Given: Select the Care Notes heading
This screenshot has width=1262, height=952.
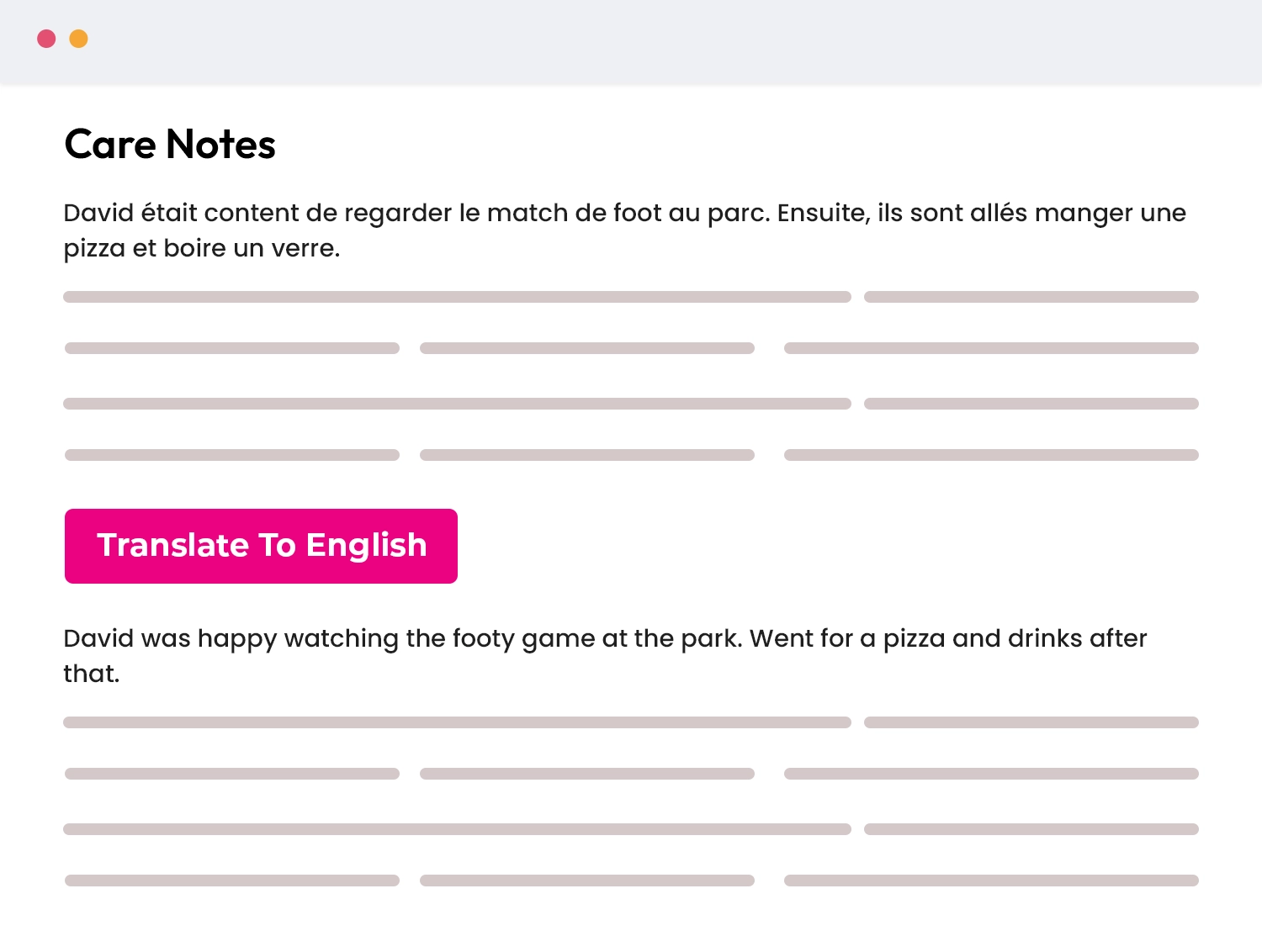Looking at the screenshot, I should point(169,144).
